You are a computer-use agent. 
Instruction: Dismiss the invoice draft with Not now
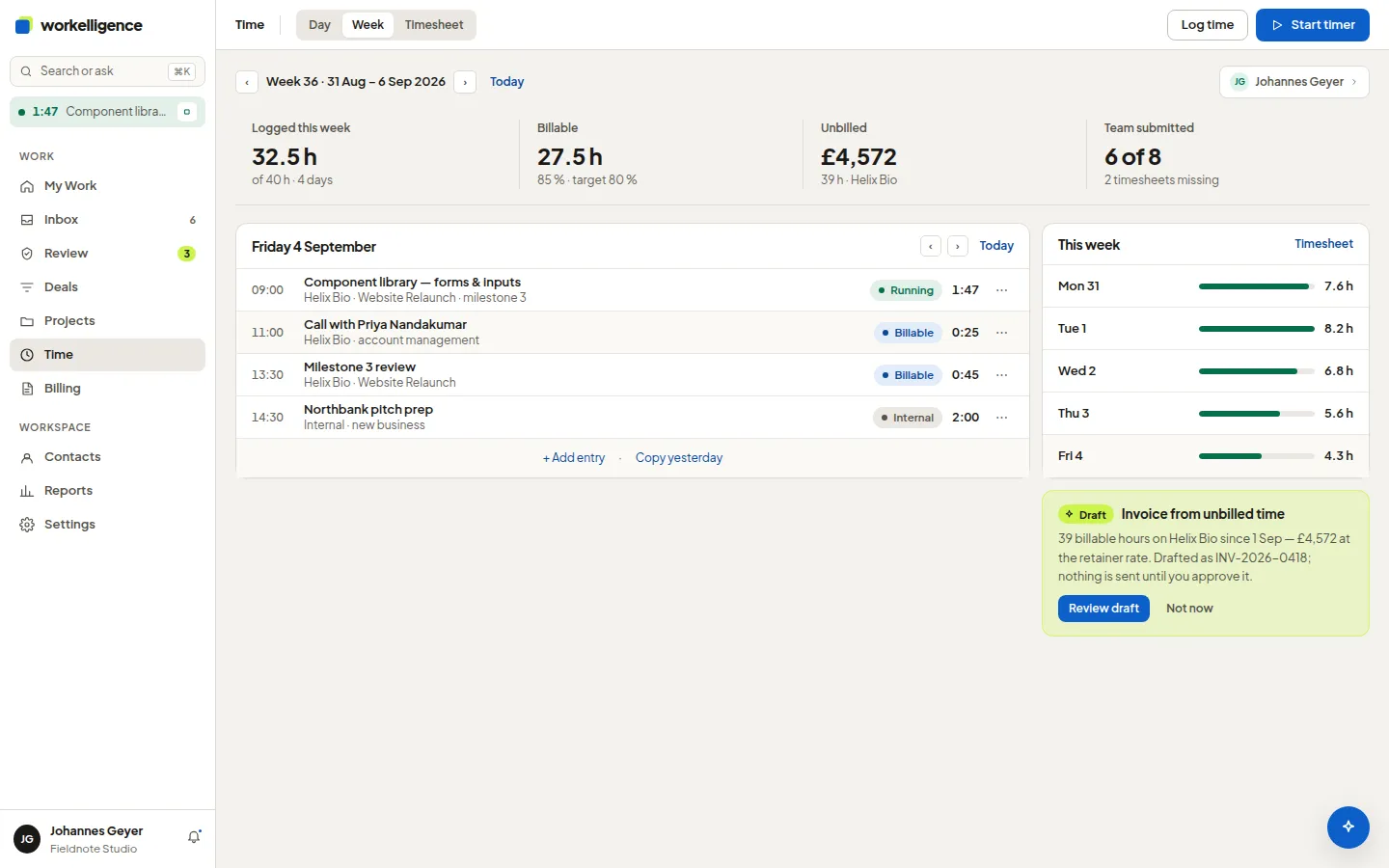(x=1189, y=609)
